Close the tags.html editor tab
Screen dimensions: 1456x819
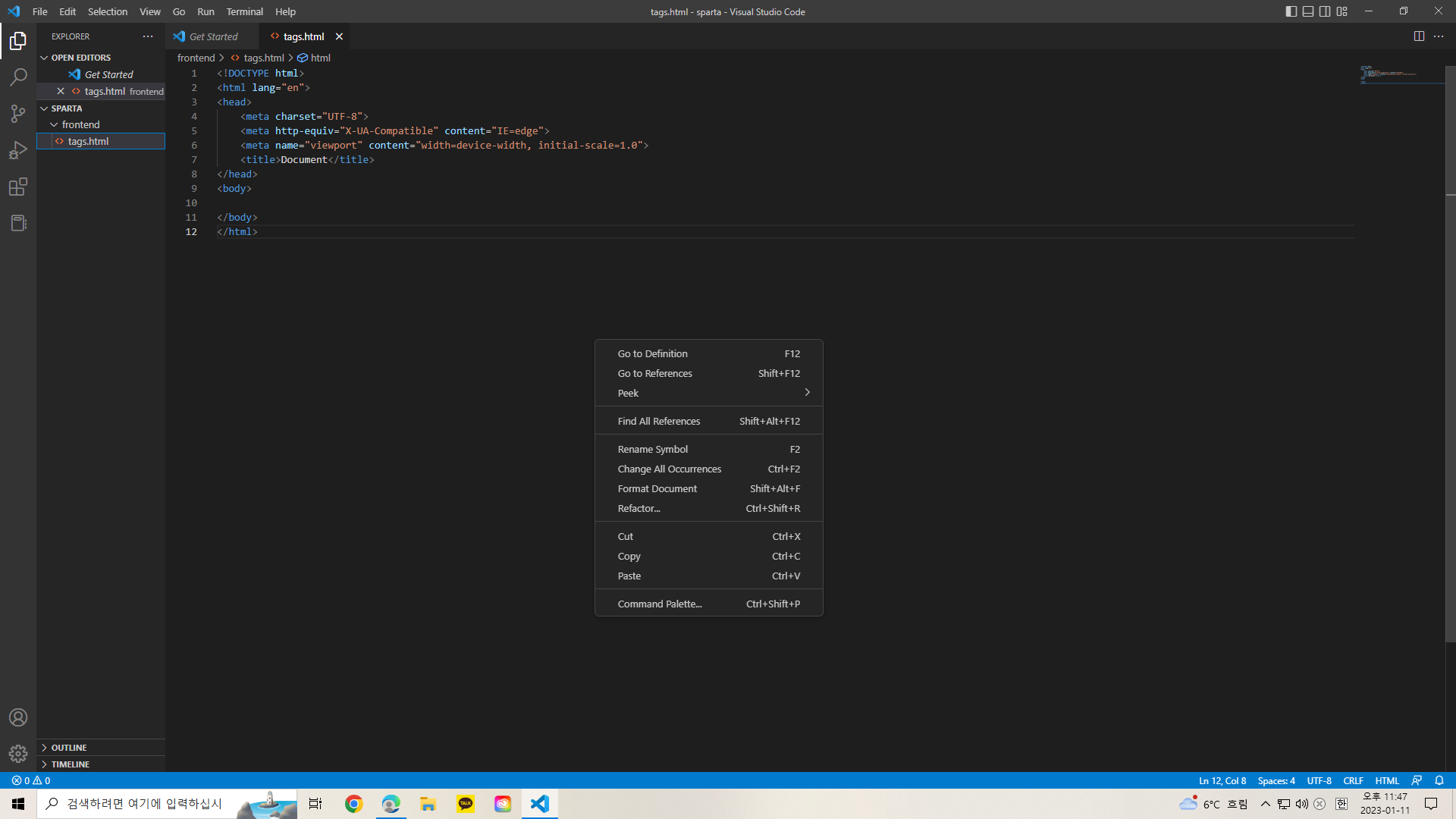[339, 36]
